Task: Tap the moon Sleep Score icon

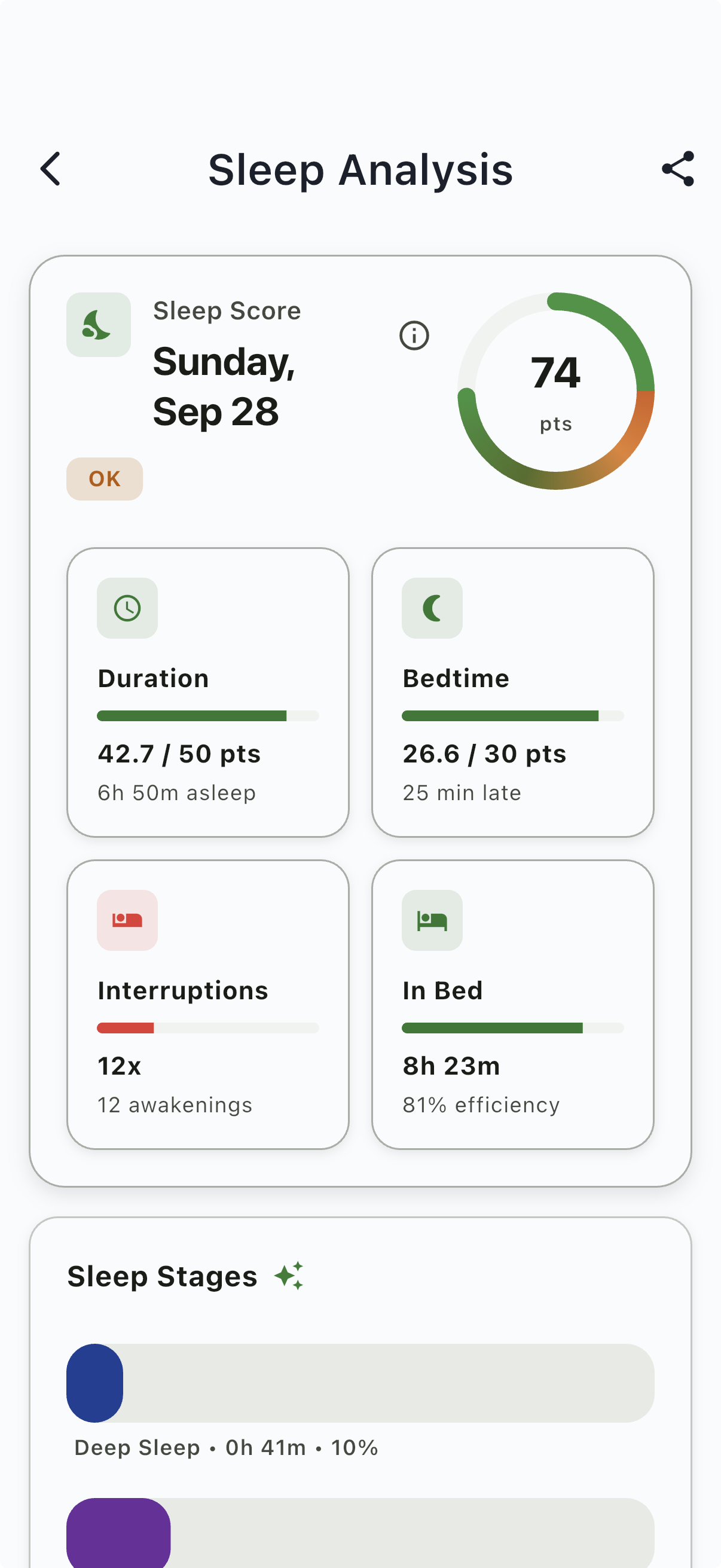Action: pos(99,325)
